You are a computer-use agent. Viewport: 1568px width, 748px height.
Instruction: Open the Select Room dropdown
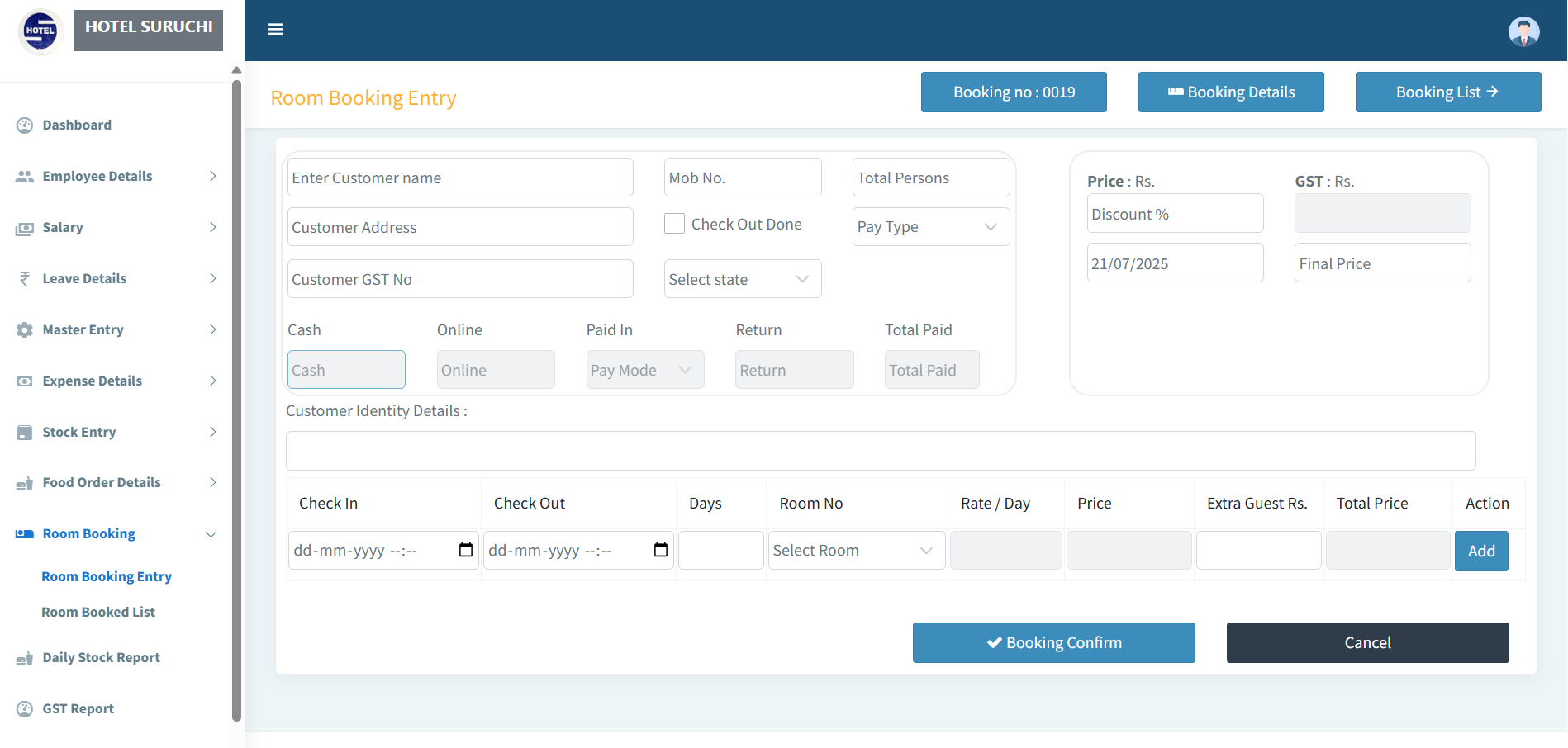pos(856,551)
